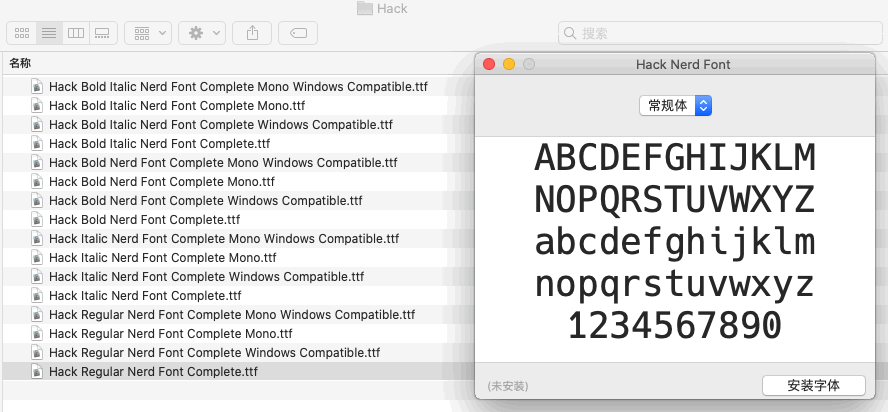Click the Edit Tags toolbar button

point(298,33)
